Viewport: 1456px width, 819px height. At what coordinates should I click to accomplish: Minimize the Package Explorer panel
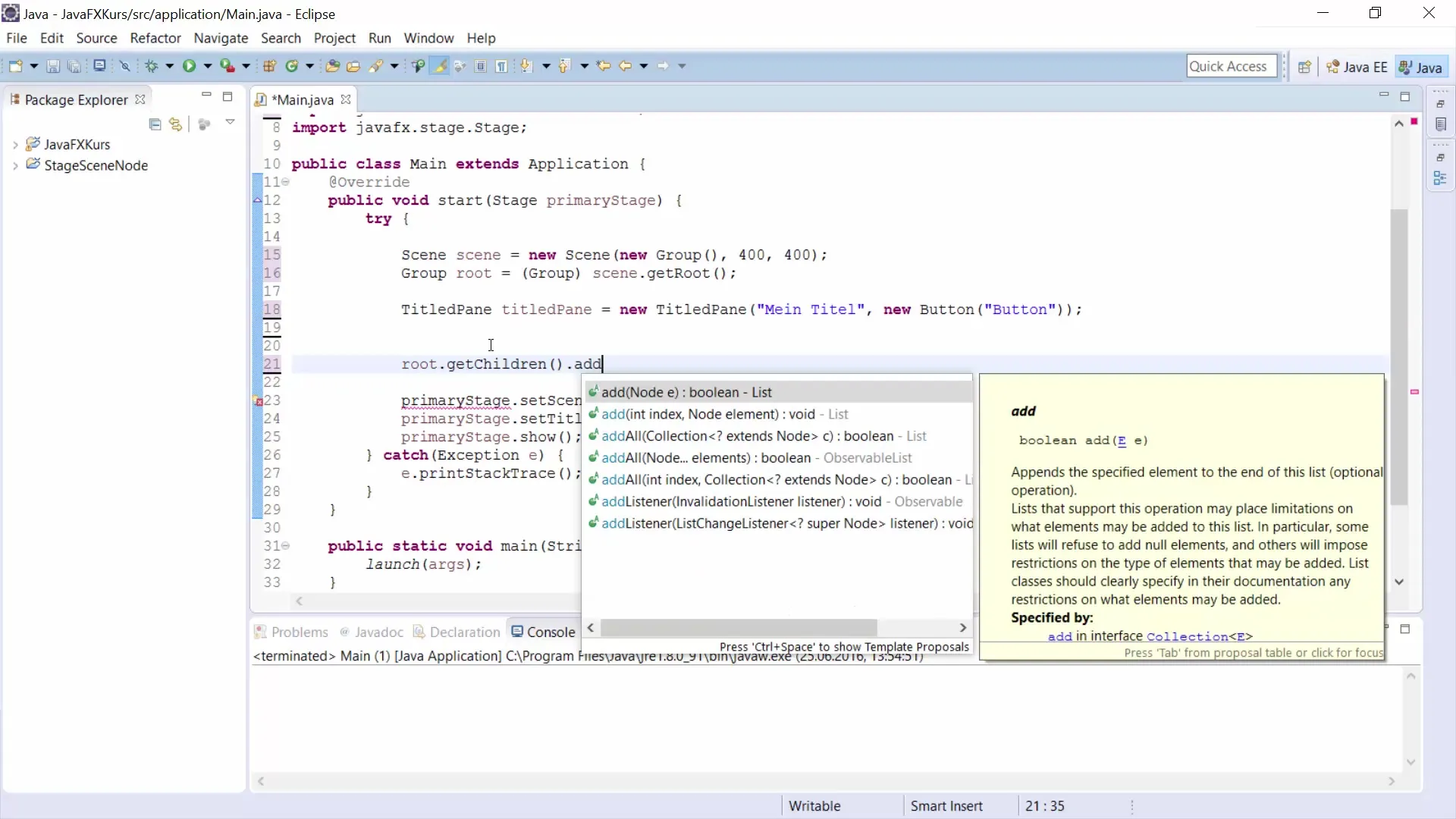point(206,95)
